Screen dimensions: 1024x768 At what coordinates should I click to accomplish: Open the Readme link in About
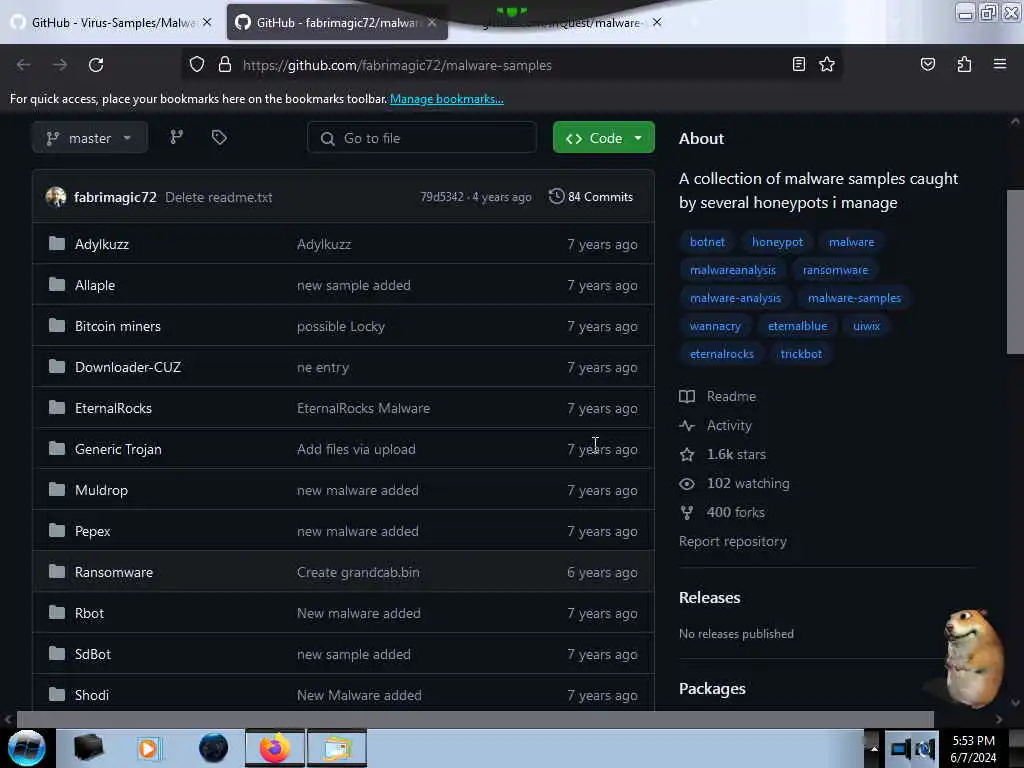718,396
